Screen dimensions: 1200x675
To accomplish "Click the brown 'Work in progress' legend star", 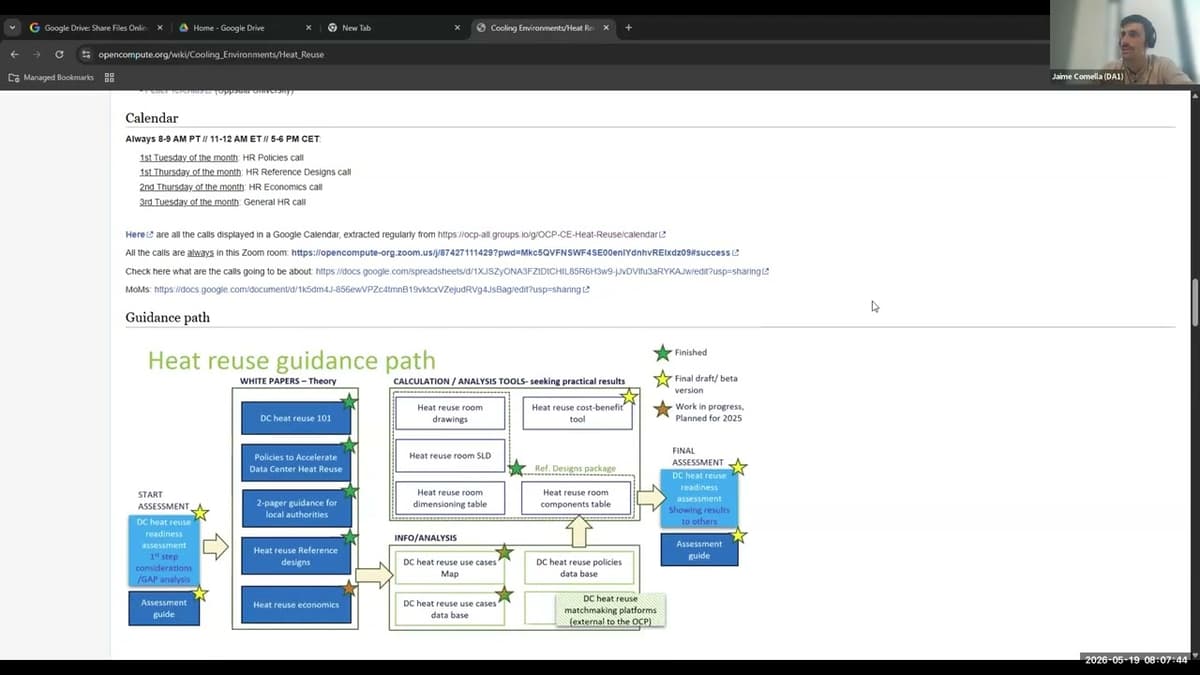I will coord(662,407).
